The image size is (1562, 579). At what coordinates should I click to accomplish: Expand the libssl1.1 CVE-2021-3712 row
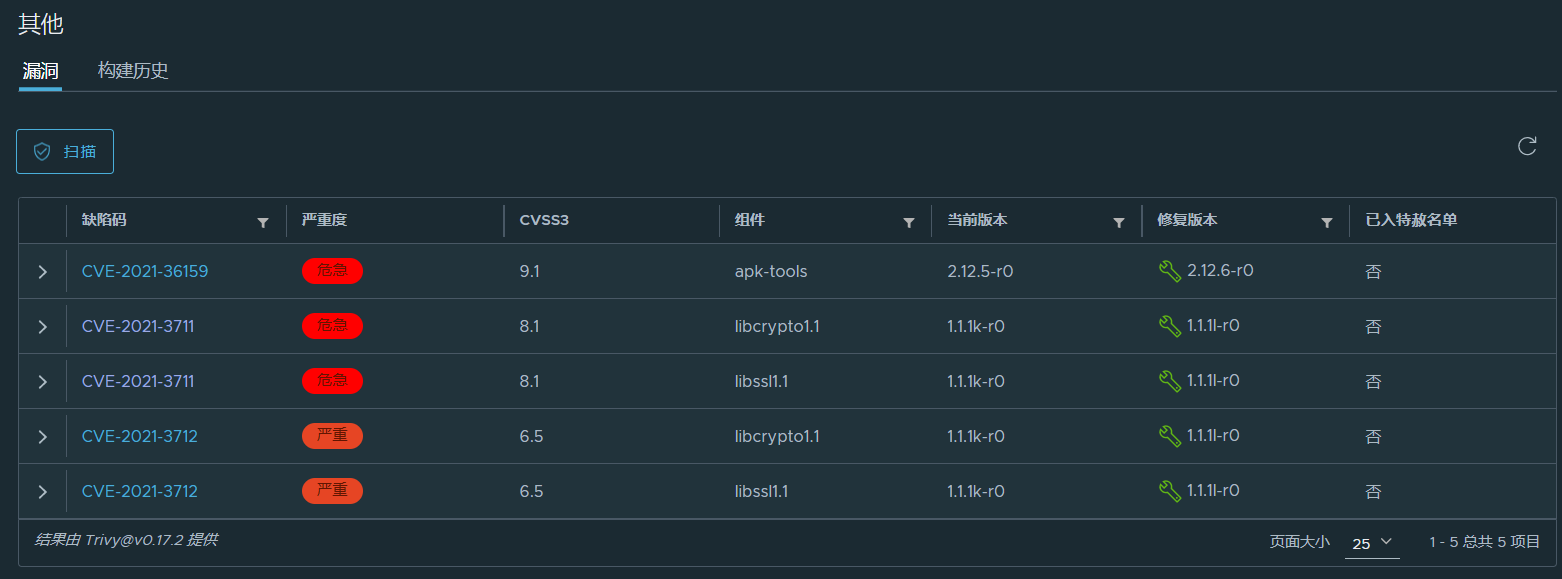click(42, 492)
